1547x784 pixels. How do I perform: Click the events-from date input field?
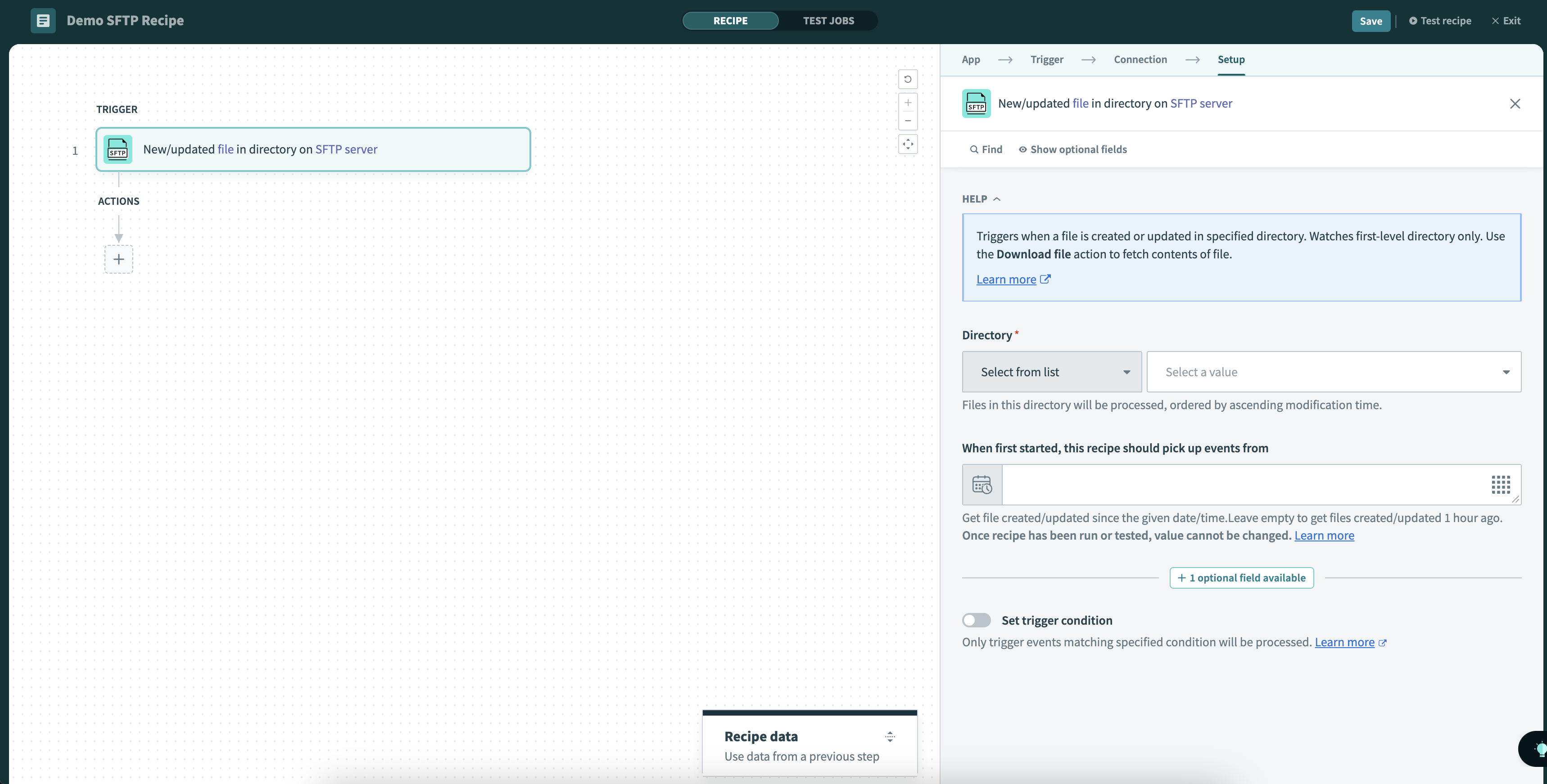(x=1243, y=484)
